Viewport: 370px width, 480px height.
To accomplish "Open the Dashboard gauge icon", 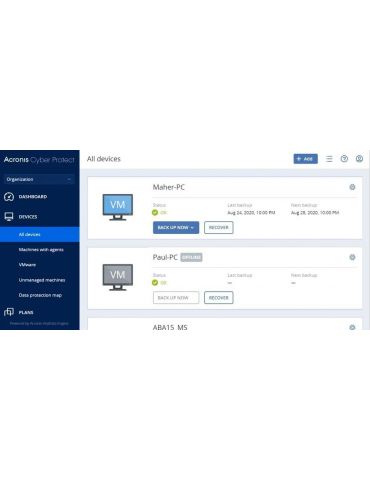I will pos(9,197).
